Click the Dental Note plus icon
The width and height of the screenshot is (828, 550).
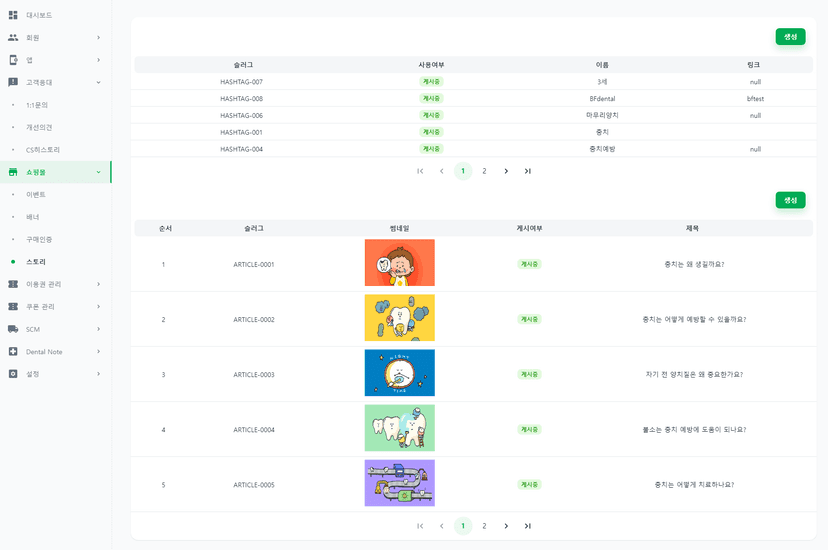[13, 351]
